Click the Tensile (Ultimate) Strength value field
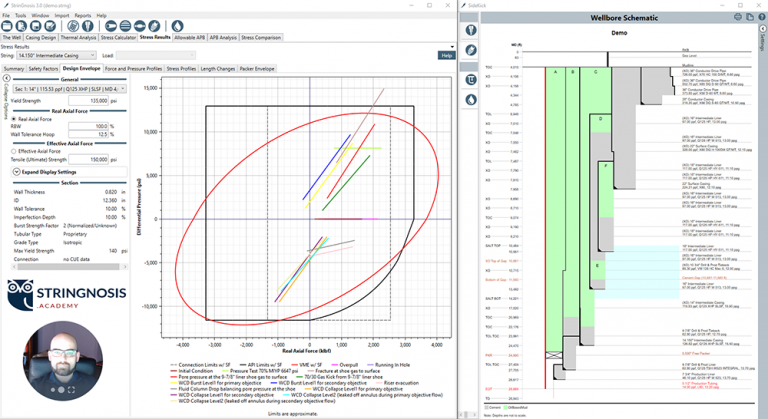The height and width of the screenshot is (419, 768). coord(90,159)
